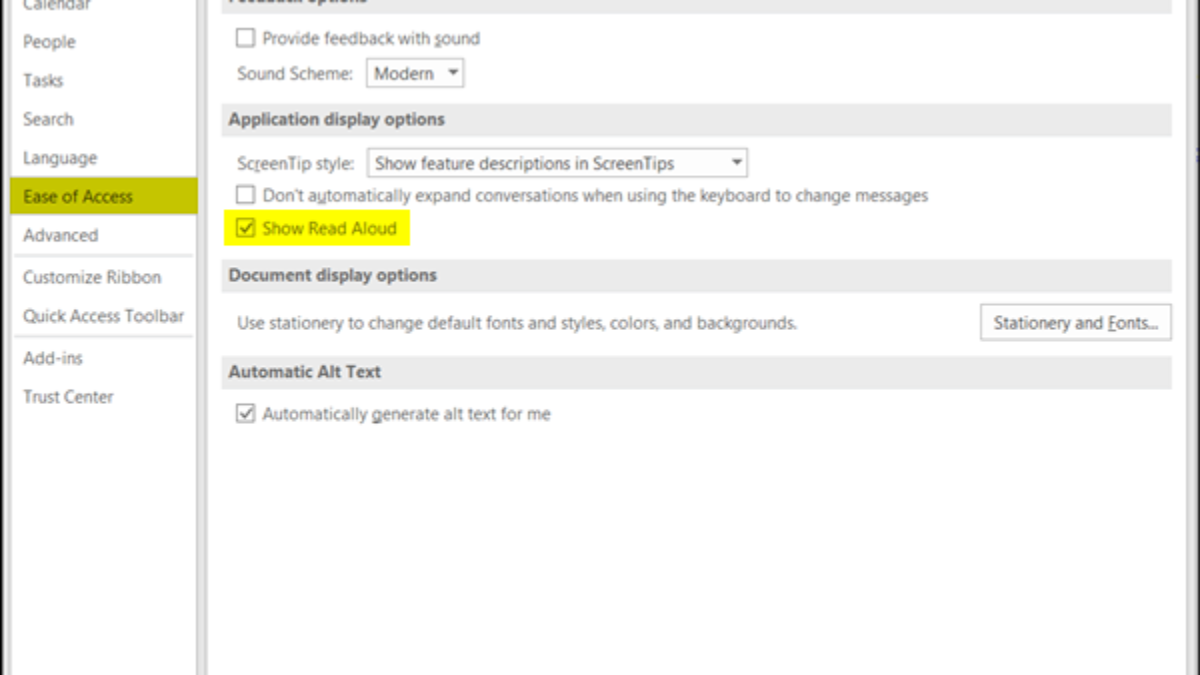Open the Customize Ribbon category

tap(92, 277)
